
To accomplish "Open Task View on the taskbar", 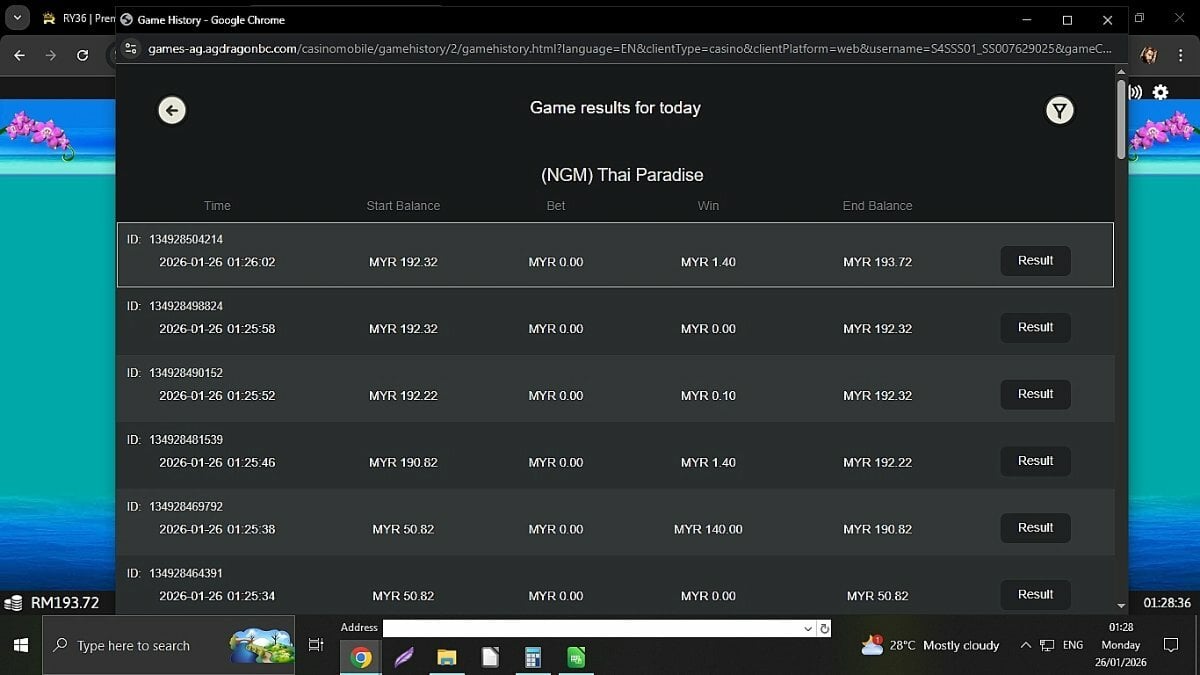I will (316, 646).
